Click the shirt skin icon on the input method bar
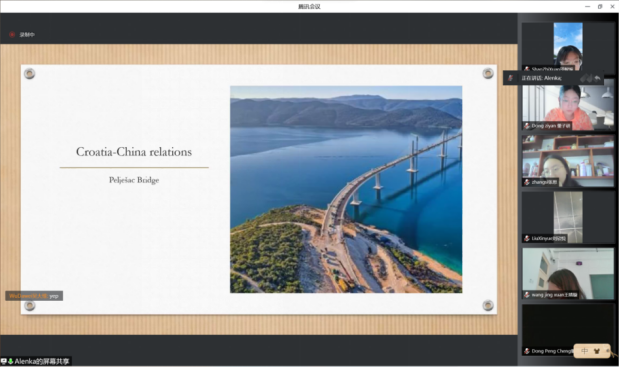This screenshot has width=619, height=368. pyautogui.click(x=596, y=351)
